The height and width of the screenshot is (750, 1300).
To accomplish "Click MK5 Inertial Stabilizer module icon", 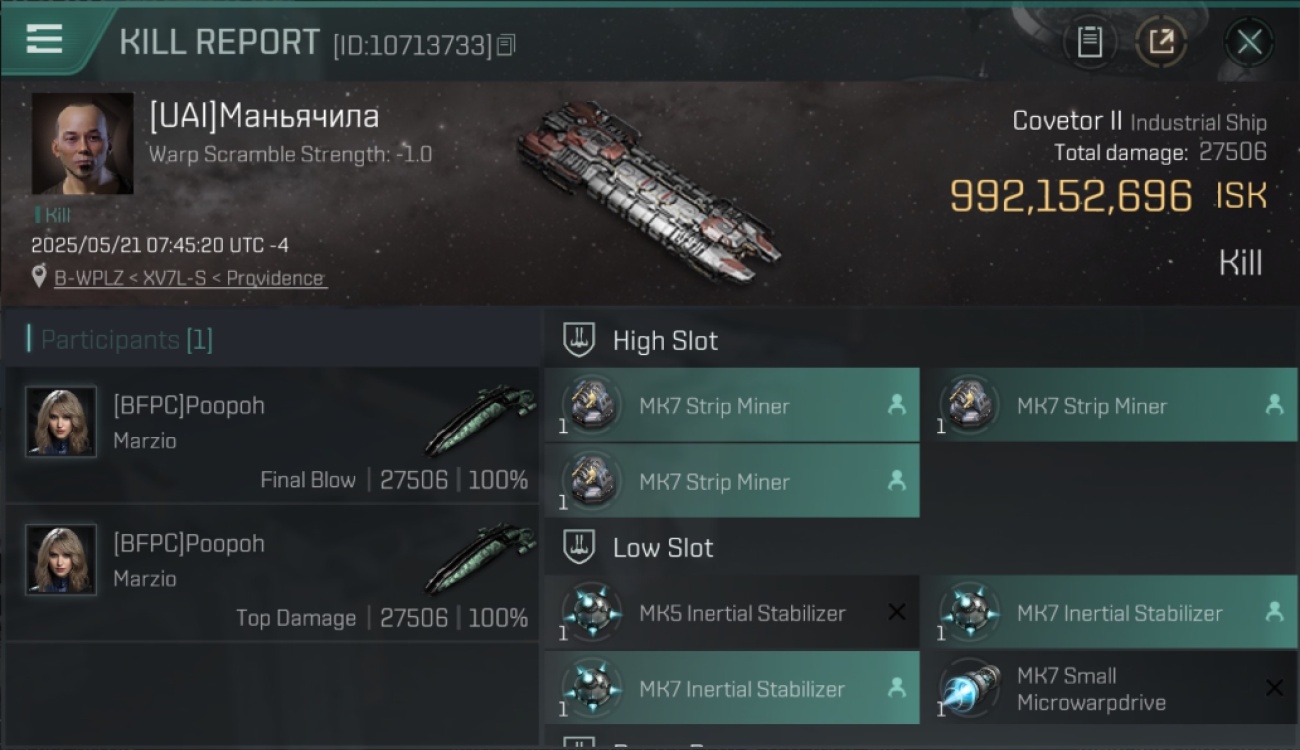I will [591, 612].
